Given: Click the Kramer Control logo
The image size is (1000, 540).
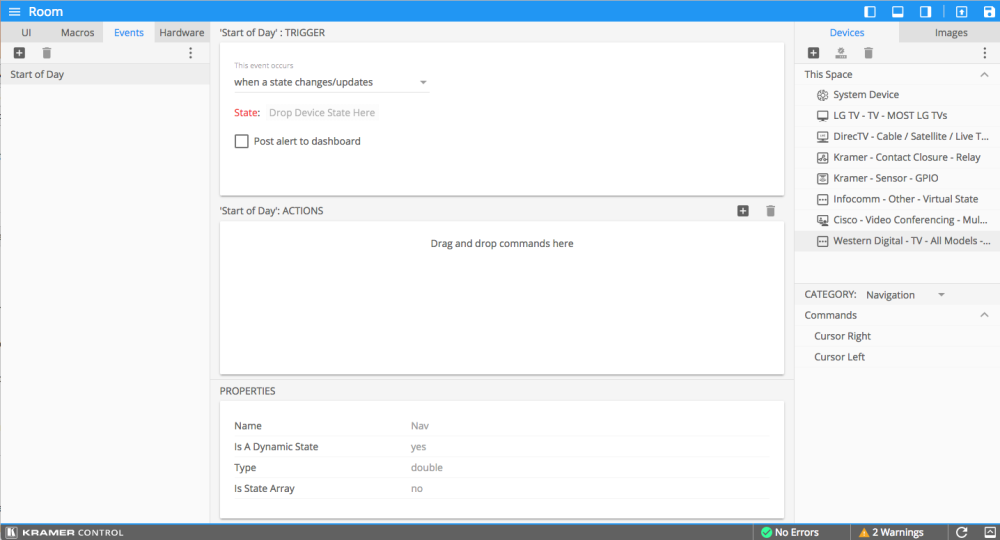Looking at the screenshot, I should [64, 532].
